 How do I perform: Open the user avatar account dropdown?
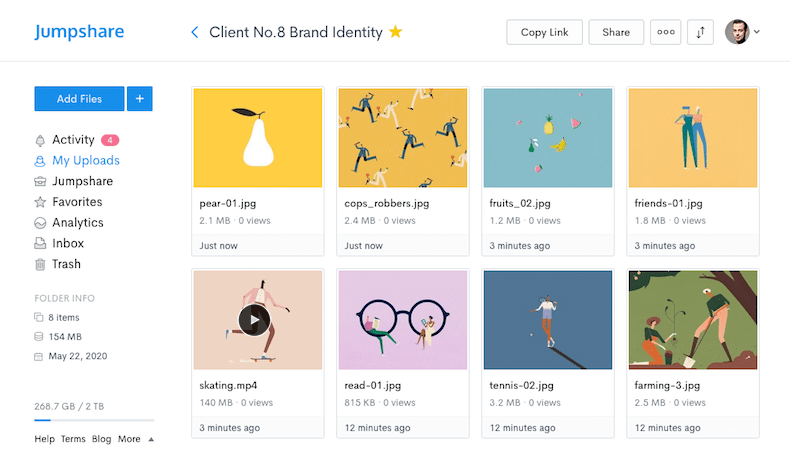click(742, 32)
